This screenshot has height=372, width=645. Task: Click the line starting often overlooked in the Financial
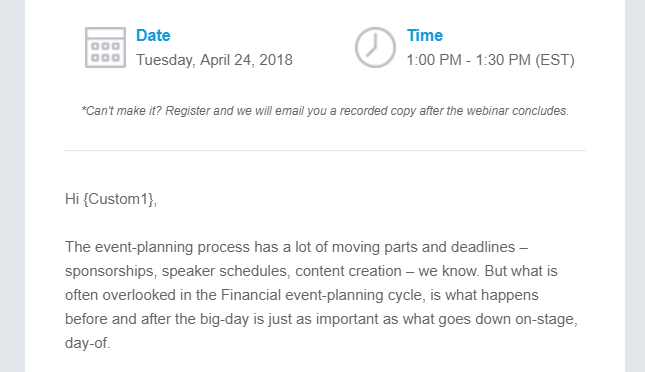click(302, 295)
